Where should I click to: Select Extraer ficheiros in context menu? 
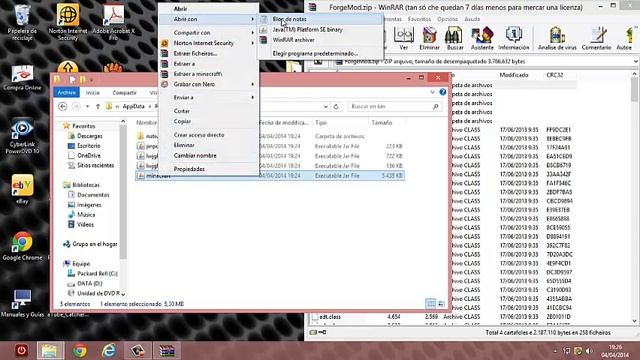coord(209,53)
